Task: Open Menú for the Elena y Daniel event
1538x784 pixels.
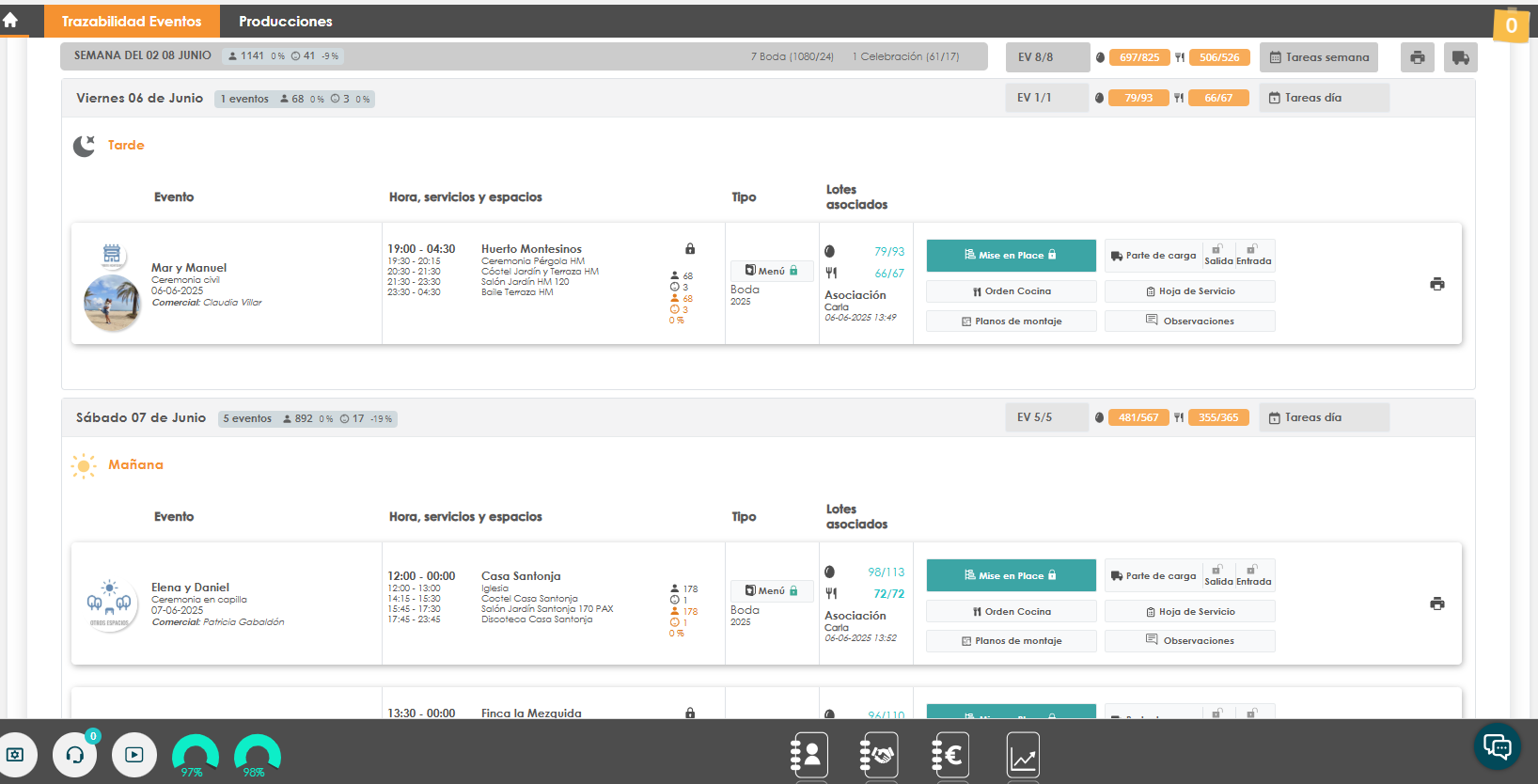Action: point(772,591)
